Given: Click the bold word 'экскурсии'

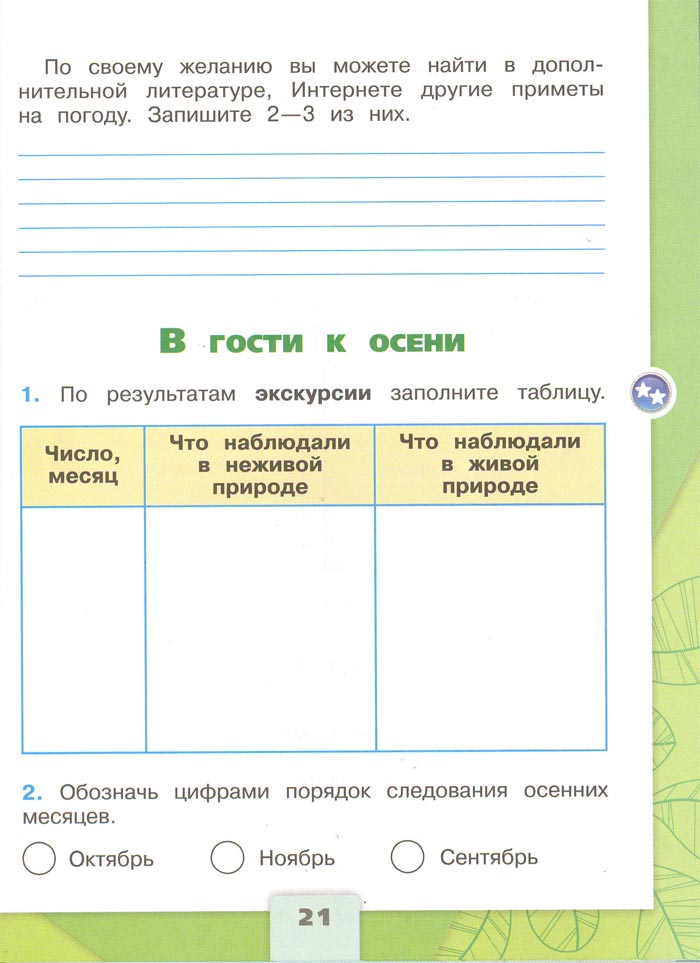Looking at the screenshot, I should 313,393.
